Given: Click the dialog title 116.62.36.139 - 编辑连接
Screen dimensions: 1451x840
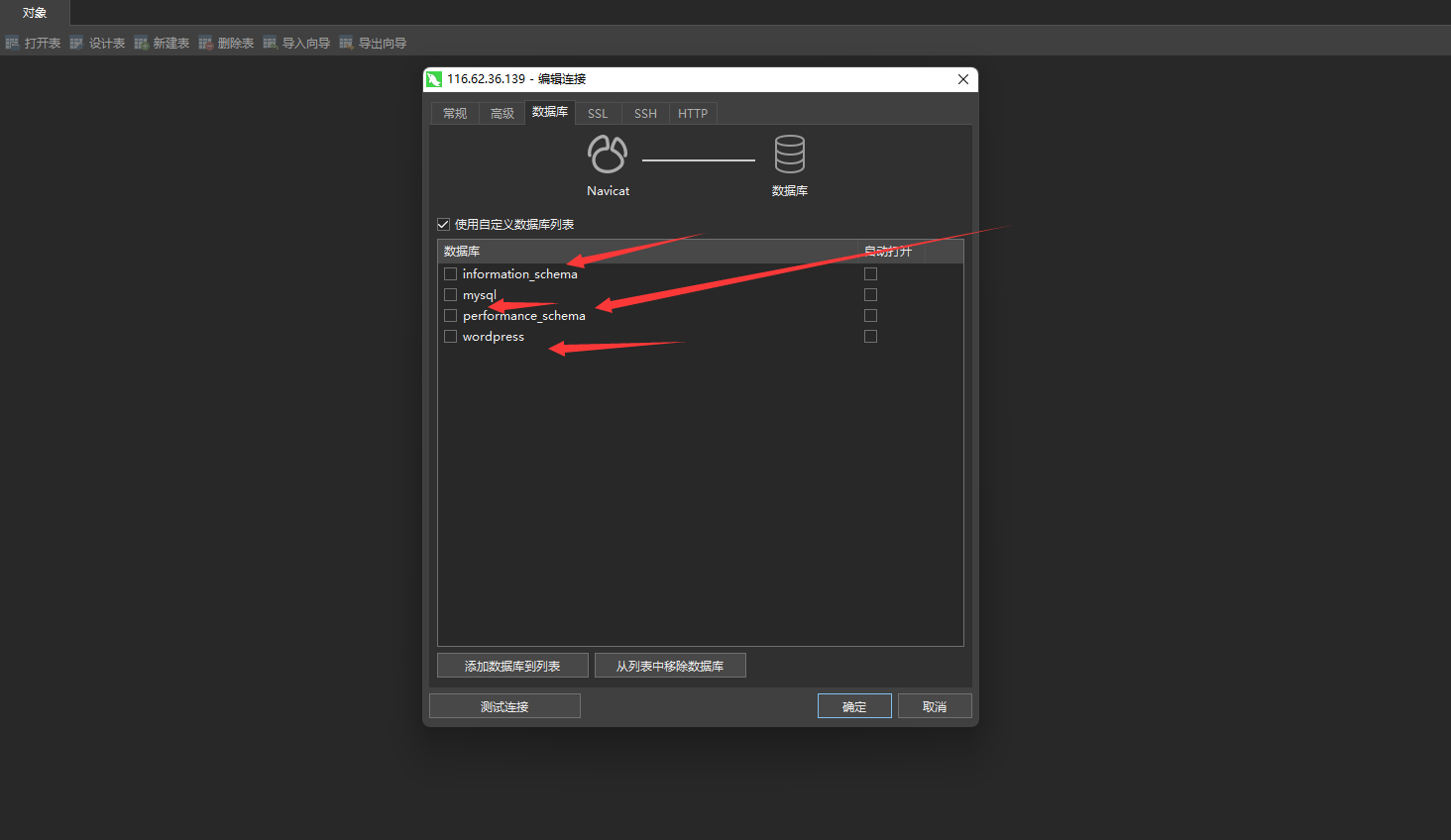Looking at the screenshot, I should tap(516, 79).
